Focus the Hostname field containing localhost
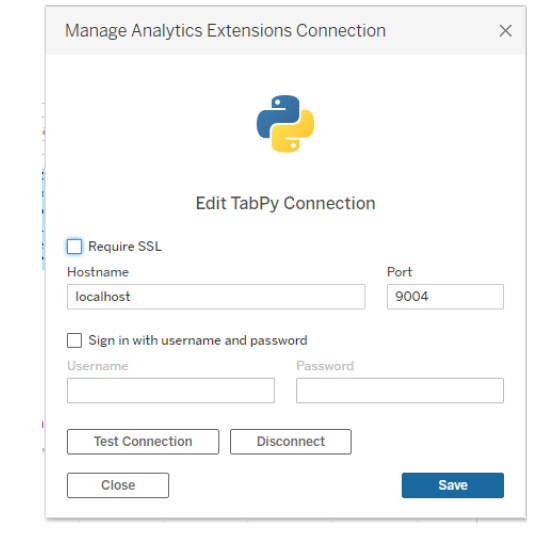 tap(216, 297)
